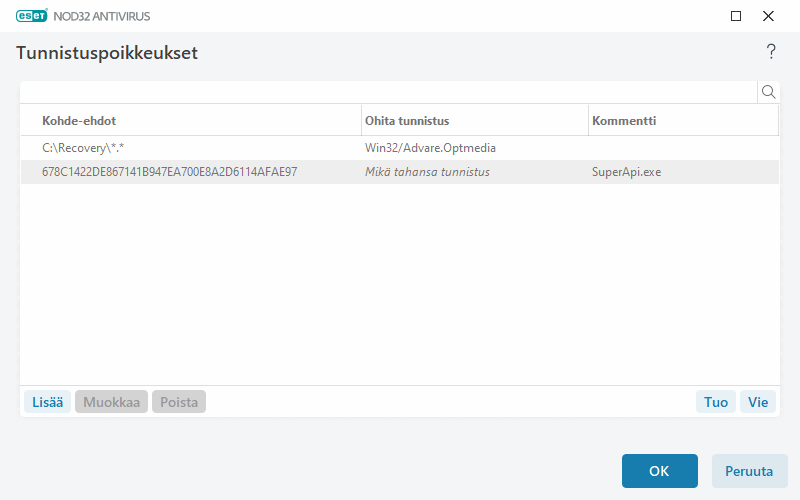Click the Lisää button
The image size is (800, 500).
click(x=47, y=402)
